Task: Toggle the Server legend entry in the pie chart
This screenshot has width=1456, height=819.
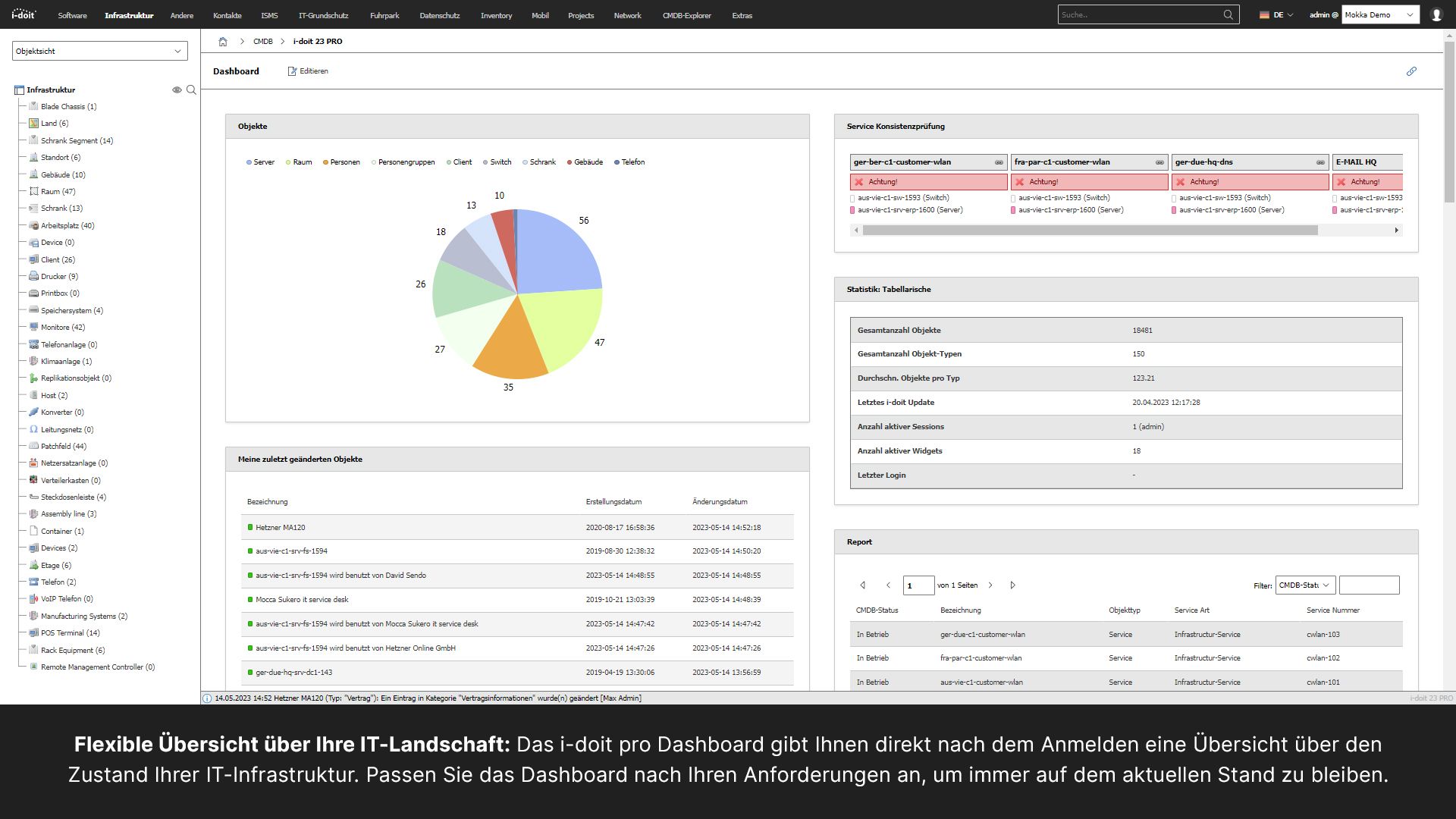Action: click(260, 162)
